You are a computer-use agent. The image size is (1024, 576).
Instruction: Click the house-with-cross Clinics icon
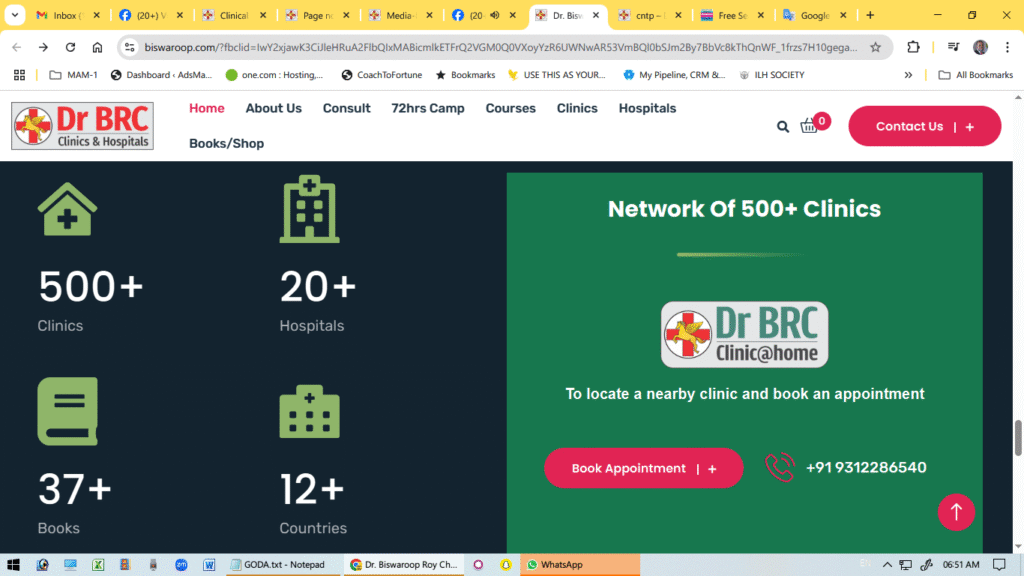67,209
